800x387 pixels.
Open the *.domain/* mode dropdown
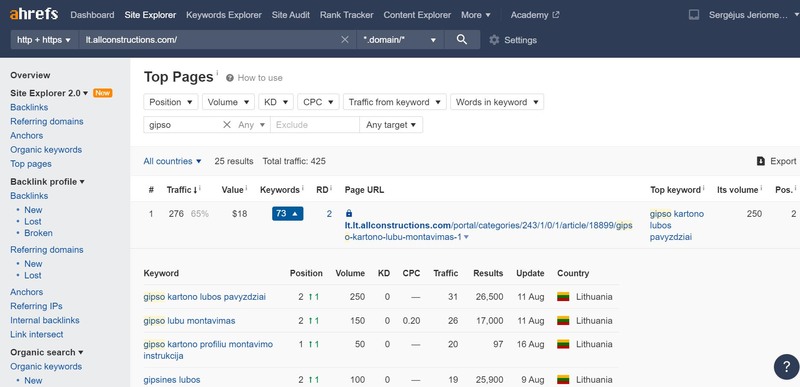coord(400,40)
